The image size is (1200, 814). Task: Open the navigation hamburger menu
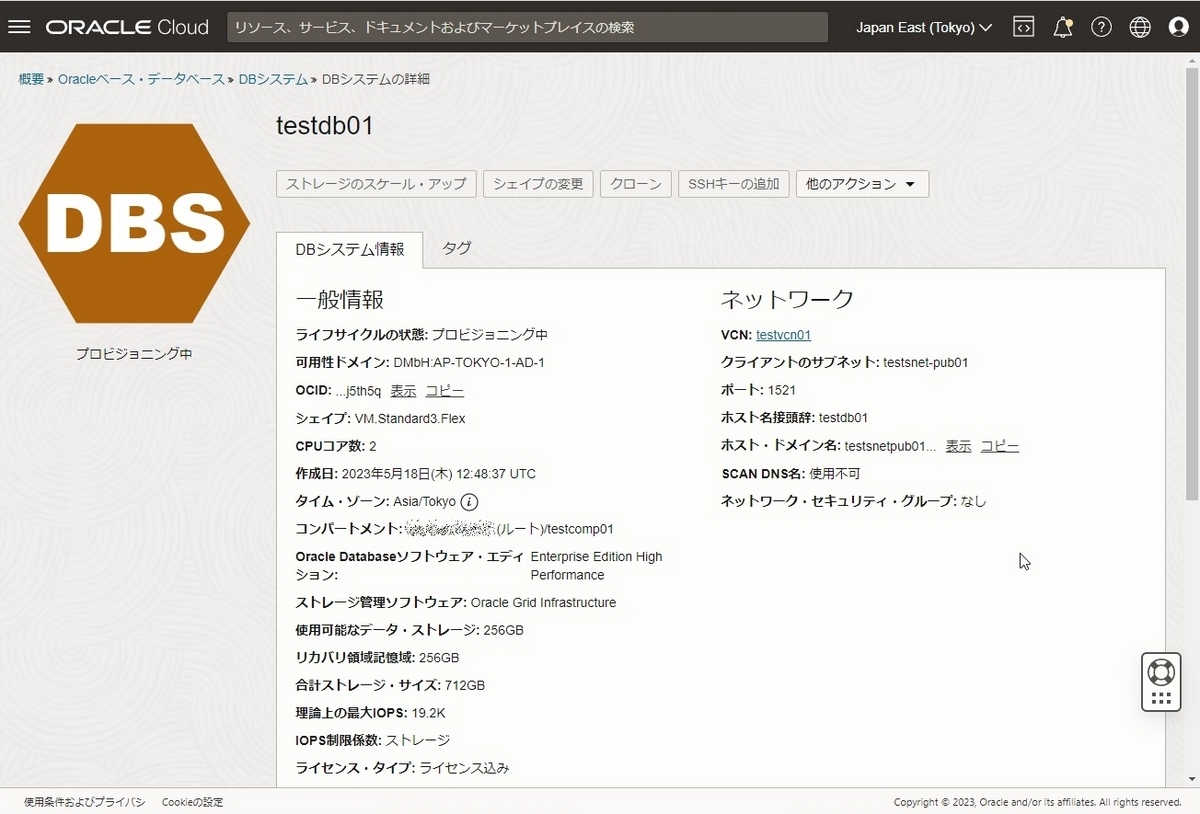[20, 27]
